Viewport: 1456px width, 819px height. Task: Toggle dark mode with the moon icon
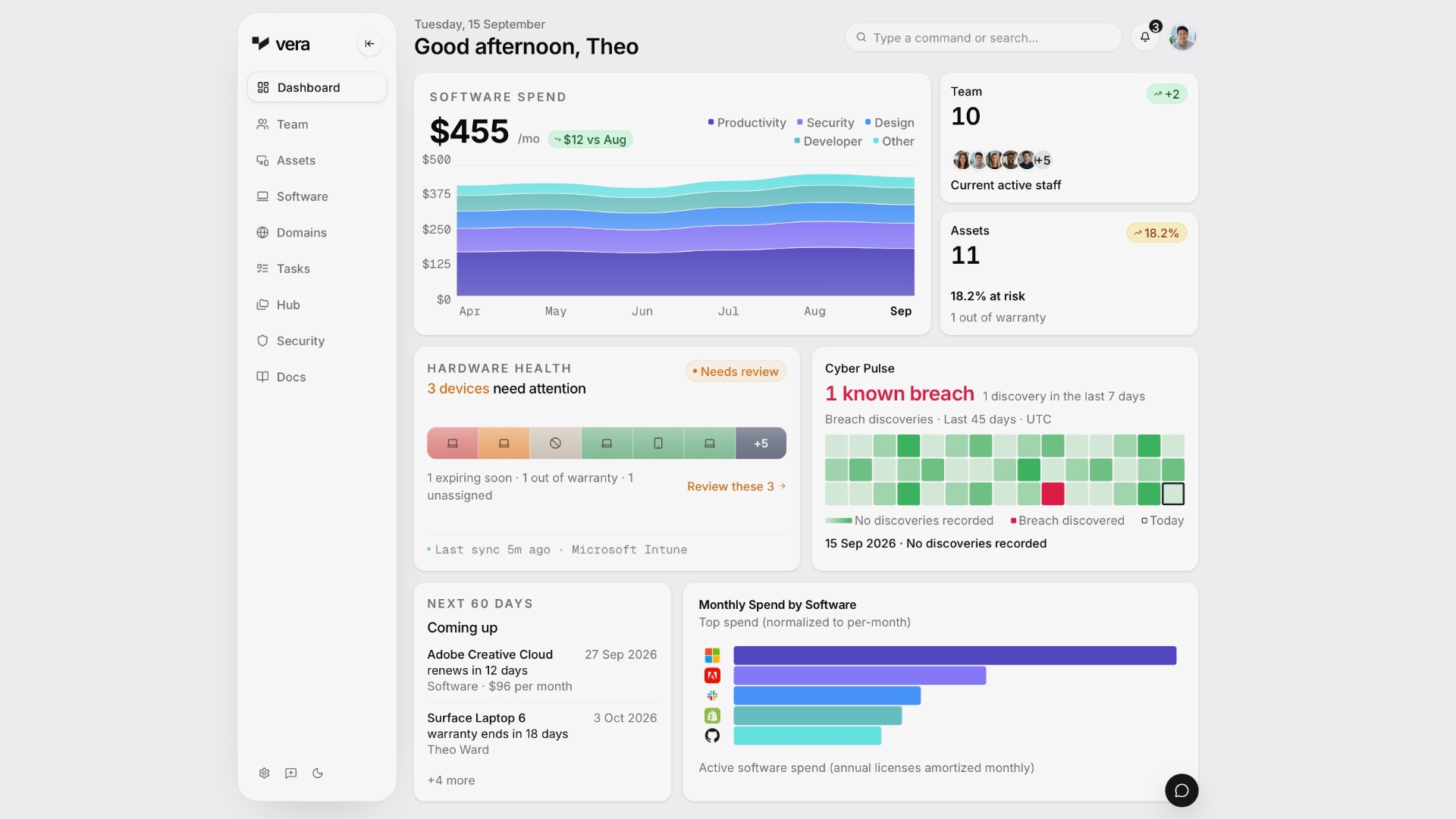[318, 773]
